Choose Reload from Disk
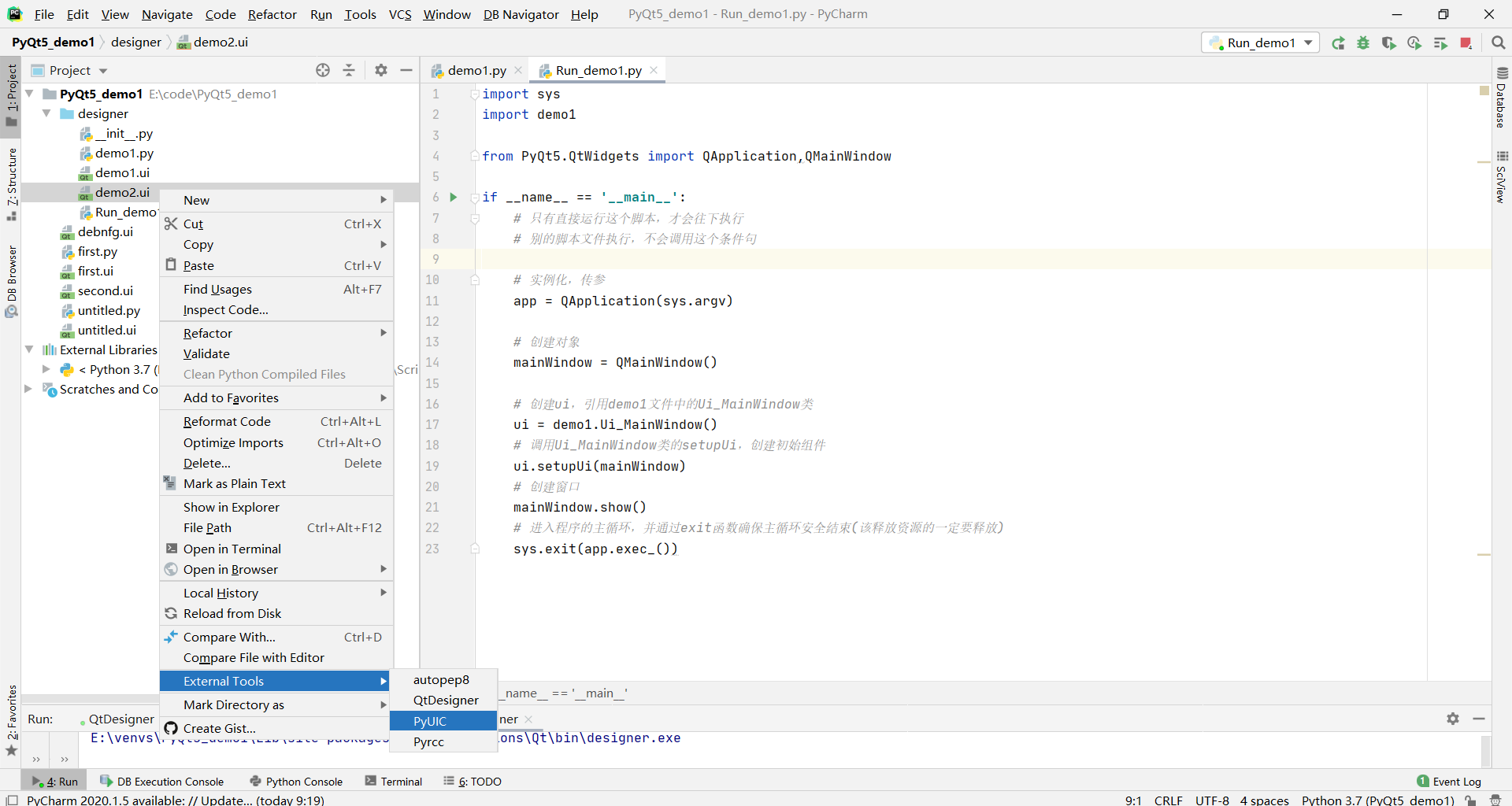 276,613
